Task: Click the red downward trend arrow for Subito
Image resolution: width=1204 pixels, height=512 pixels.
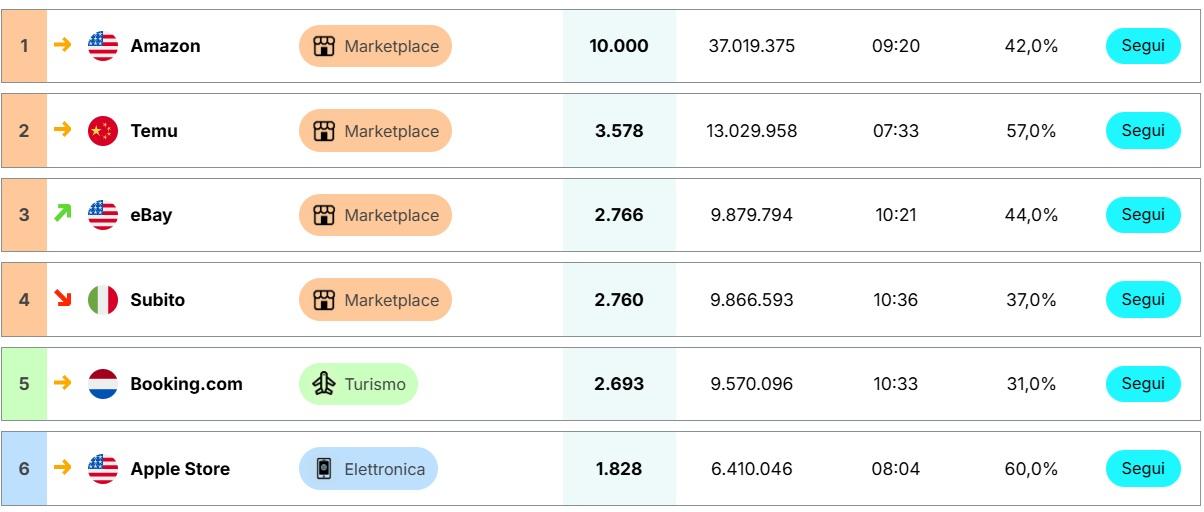Action: [63, 298]
